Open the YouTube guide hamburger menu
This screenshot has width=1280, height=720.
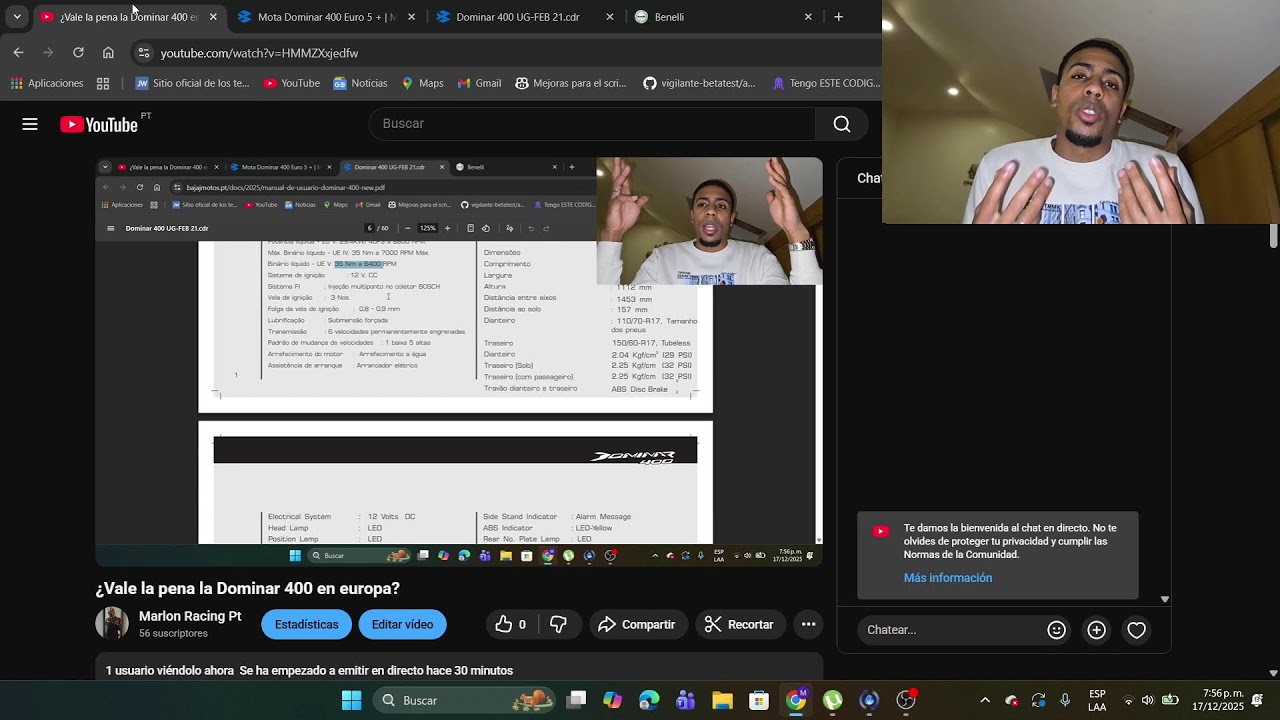click(x=30, y=124)
